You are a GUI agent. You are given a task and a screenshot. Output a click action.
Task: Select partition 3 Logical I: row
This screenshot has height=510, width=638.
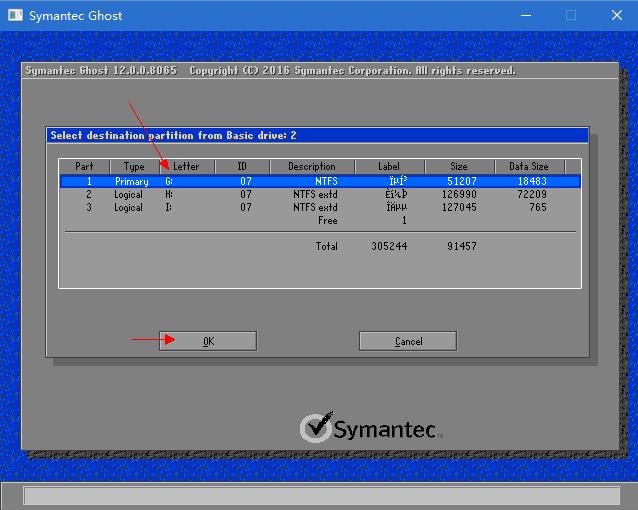pyautogui.click(x=319, y=208)
